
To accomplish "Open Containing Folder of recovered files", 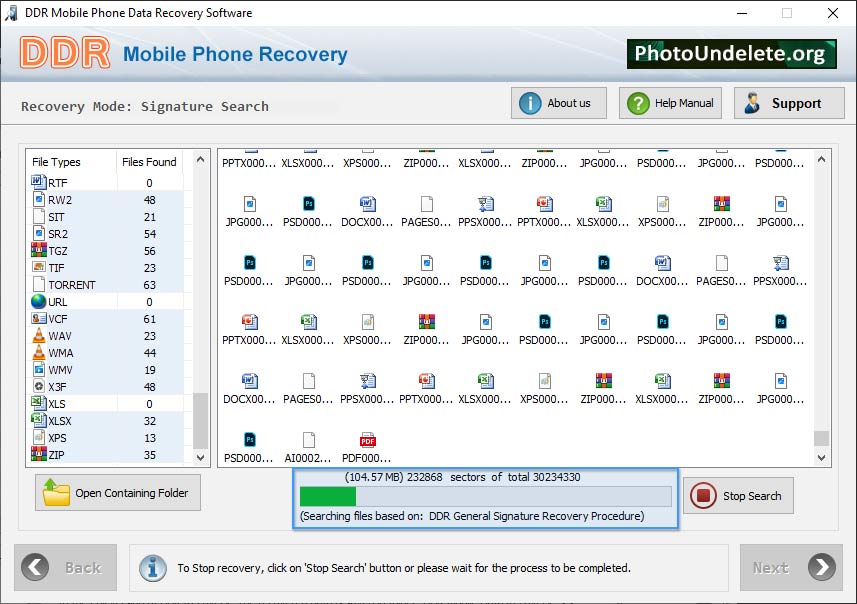I will coord(118,492).
